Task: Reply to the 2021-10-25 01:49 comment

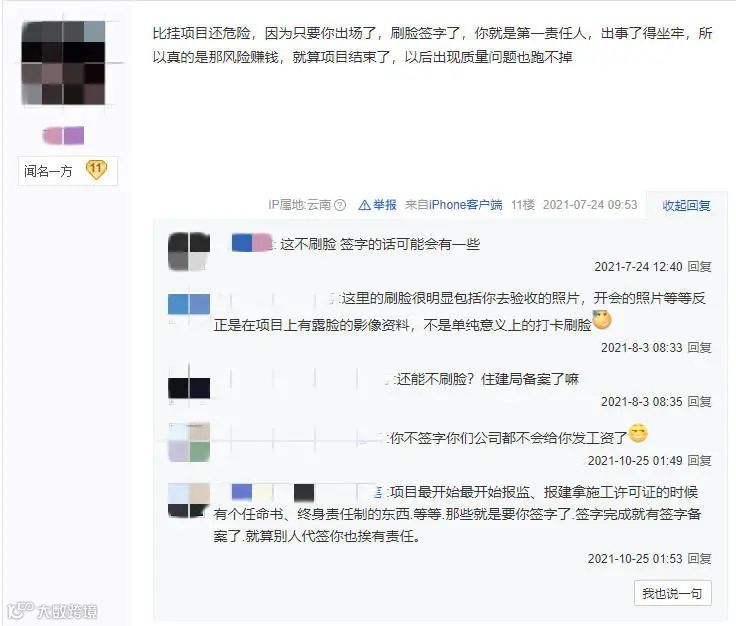Action: click(x=699, y=460)
